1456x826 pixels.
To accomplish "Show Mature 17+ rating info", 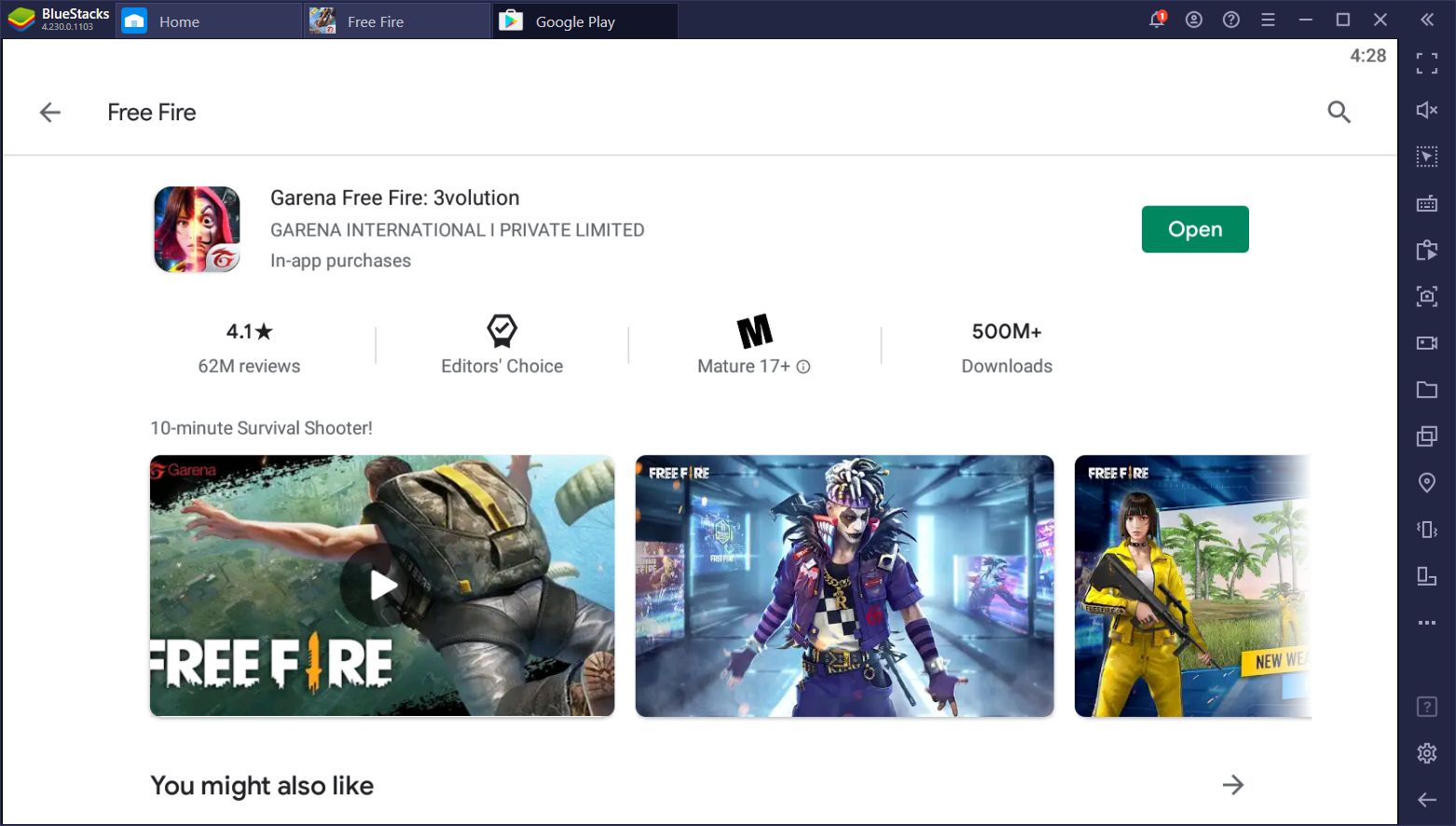I will [804, 367].
